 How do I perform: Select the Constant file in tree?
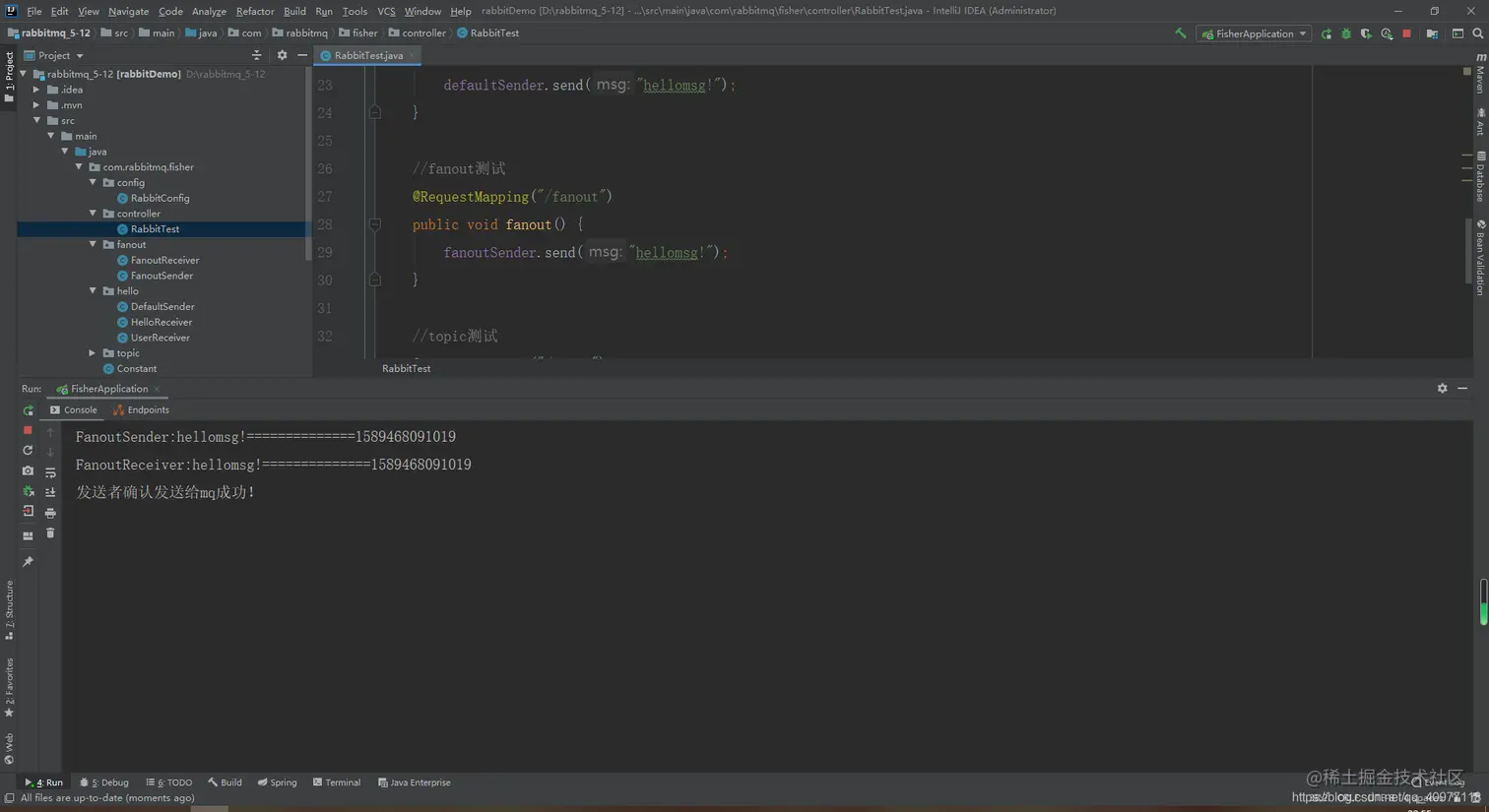(129, 369)
